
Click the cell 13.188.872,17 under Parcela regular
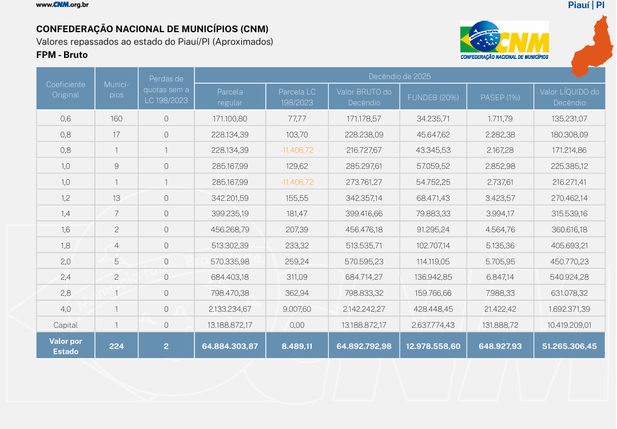pyautogui.click(x=230, y=325)
